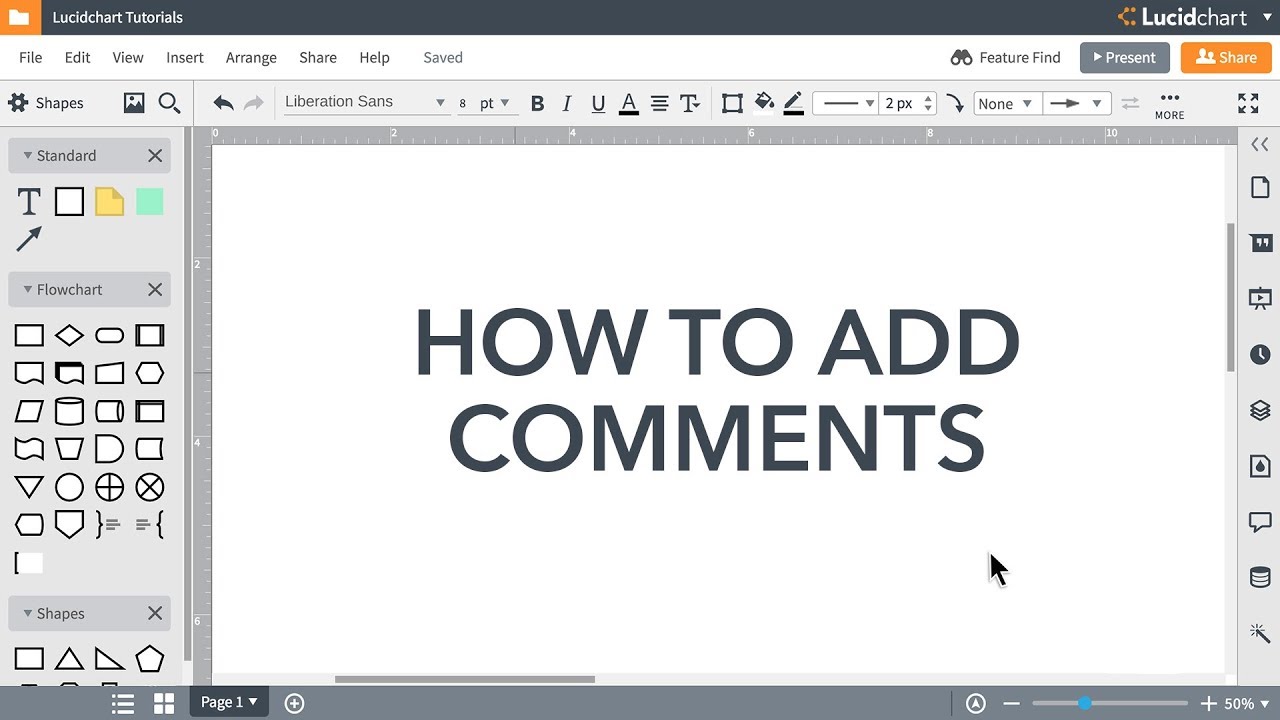
Task: Close the Shapes library section
Action: click(x=155, y=614)
